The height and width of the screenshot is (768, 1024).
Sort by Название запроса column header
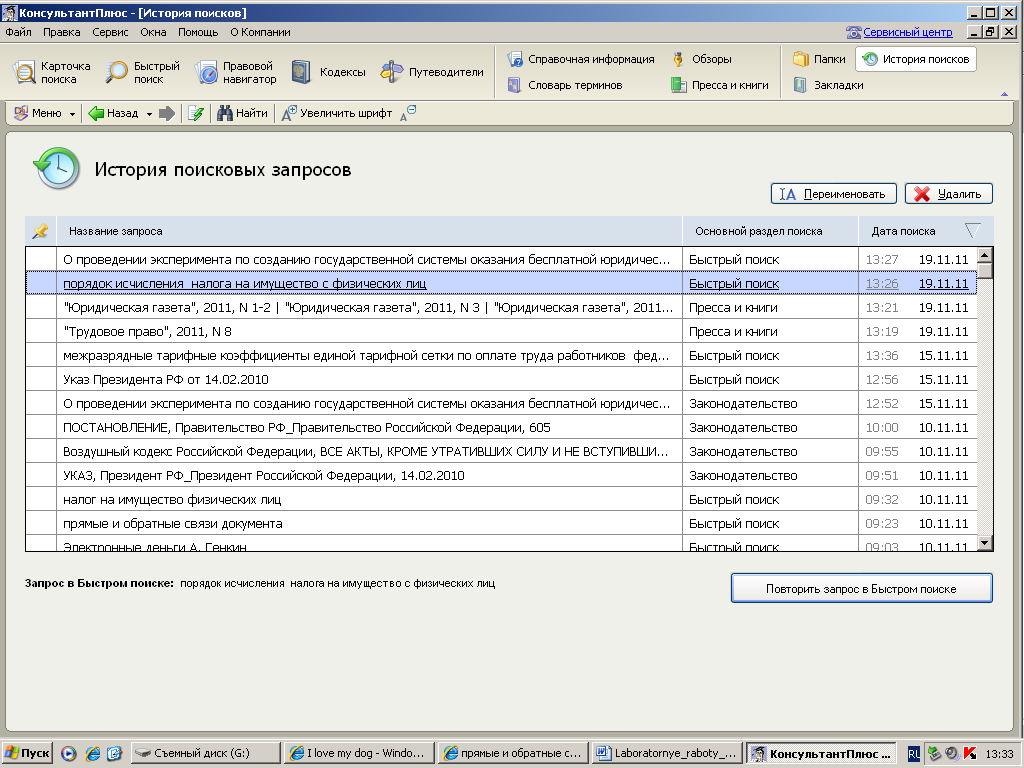click(369, 231)
